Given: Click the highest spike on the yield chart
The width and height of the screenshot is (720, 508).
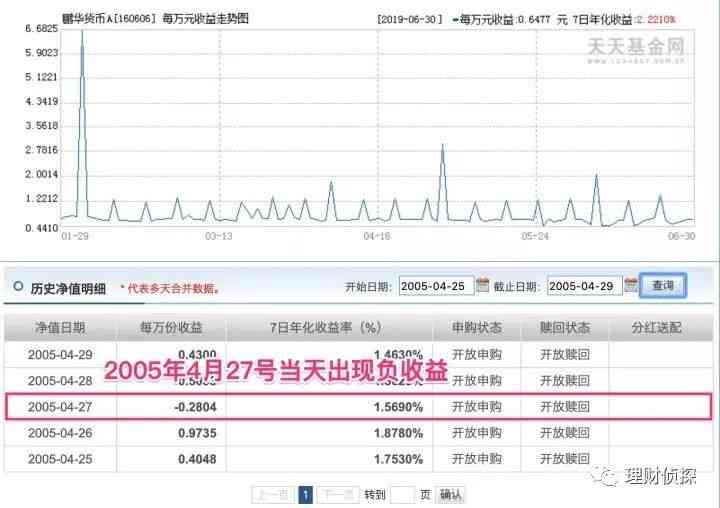Looking at the screenshot, I should point(81,33).
